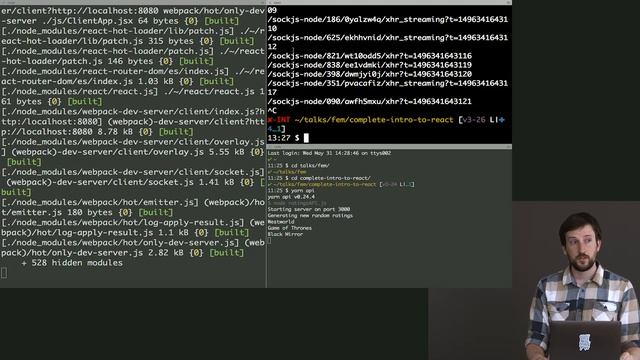Click the '13:27 $' prompt cursor block
This screenshot has width=640, height=360.
(306, 138)
